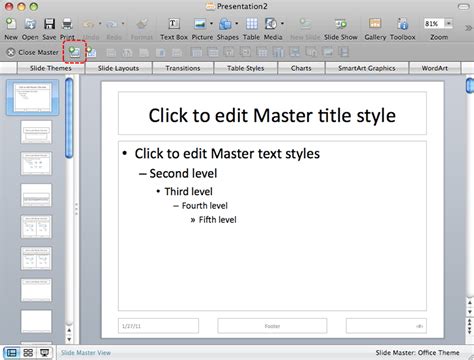Click the slide area scroll down arrow
Image resolution: width=474 pixels, height=360 pixels.
pos(469,312)
